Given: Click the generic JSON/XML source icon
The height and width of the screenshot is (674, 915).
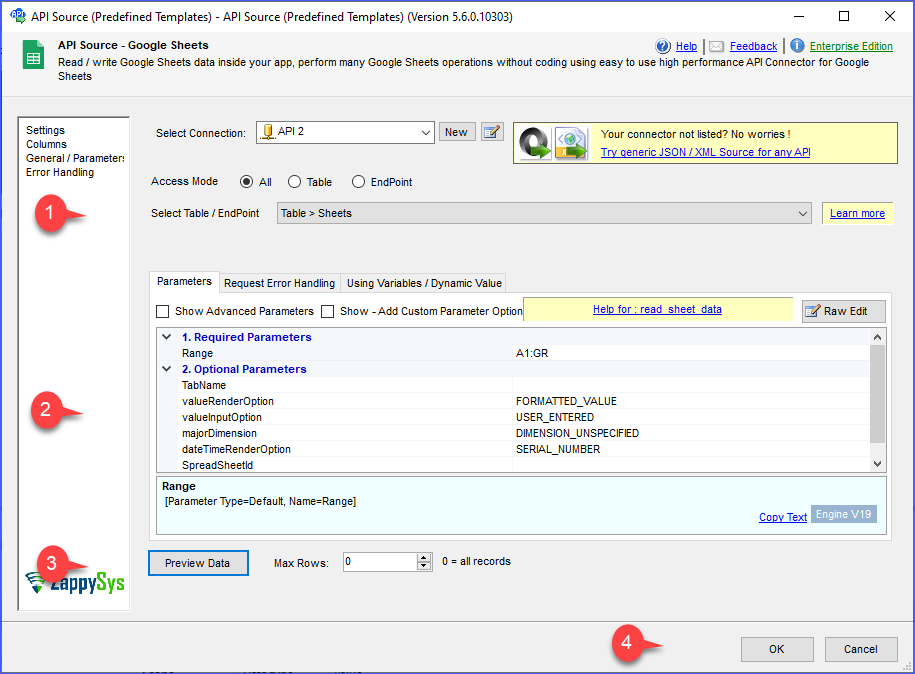Looking at the screenshot, I should coord(571,143).
